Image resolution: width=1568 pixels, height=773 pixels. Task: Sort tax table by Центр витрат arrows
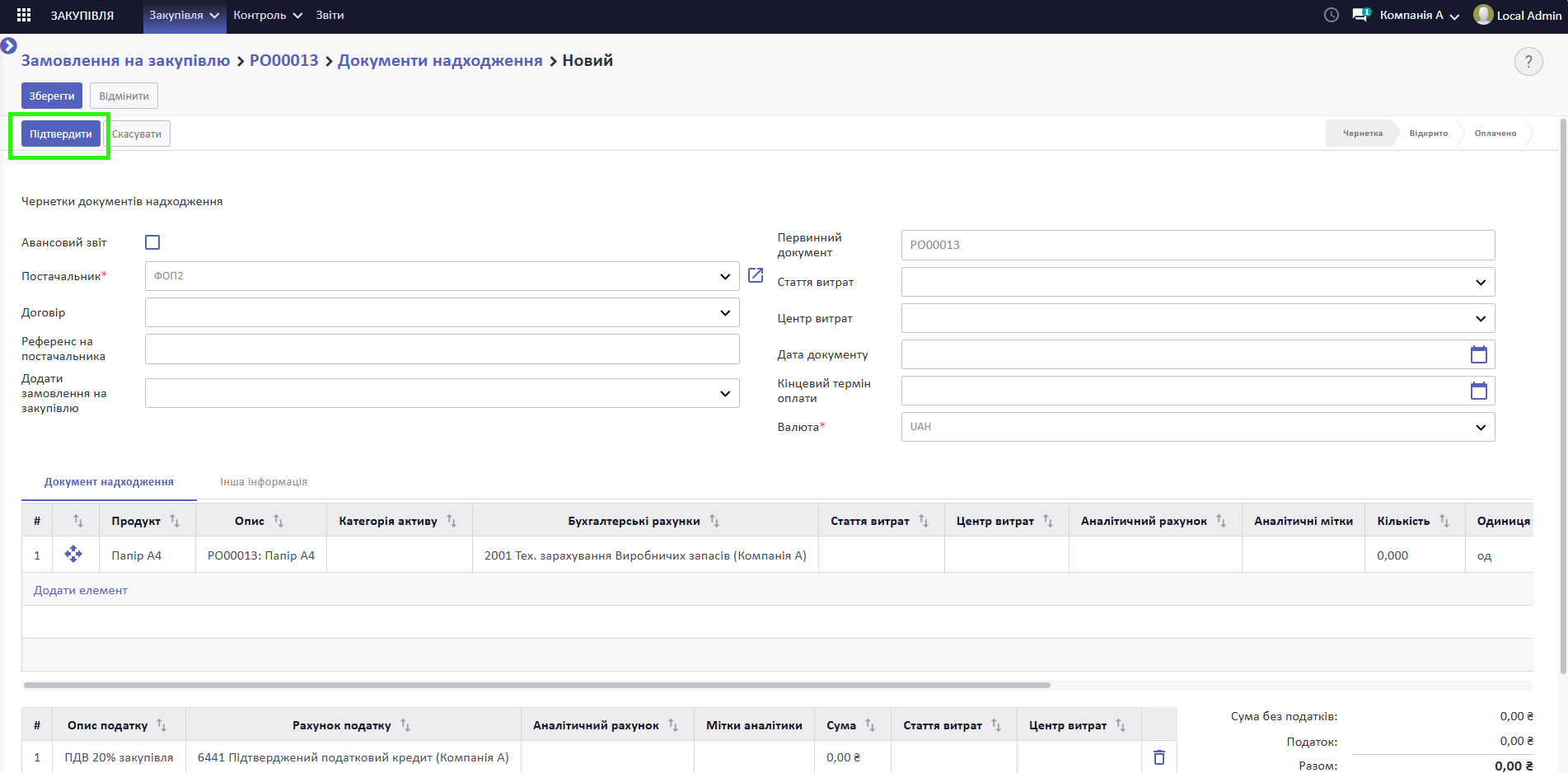click(x=1121, y=725)
